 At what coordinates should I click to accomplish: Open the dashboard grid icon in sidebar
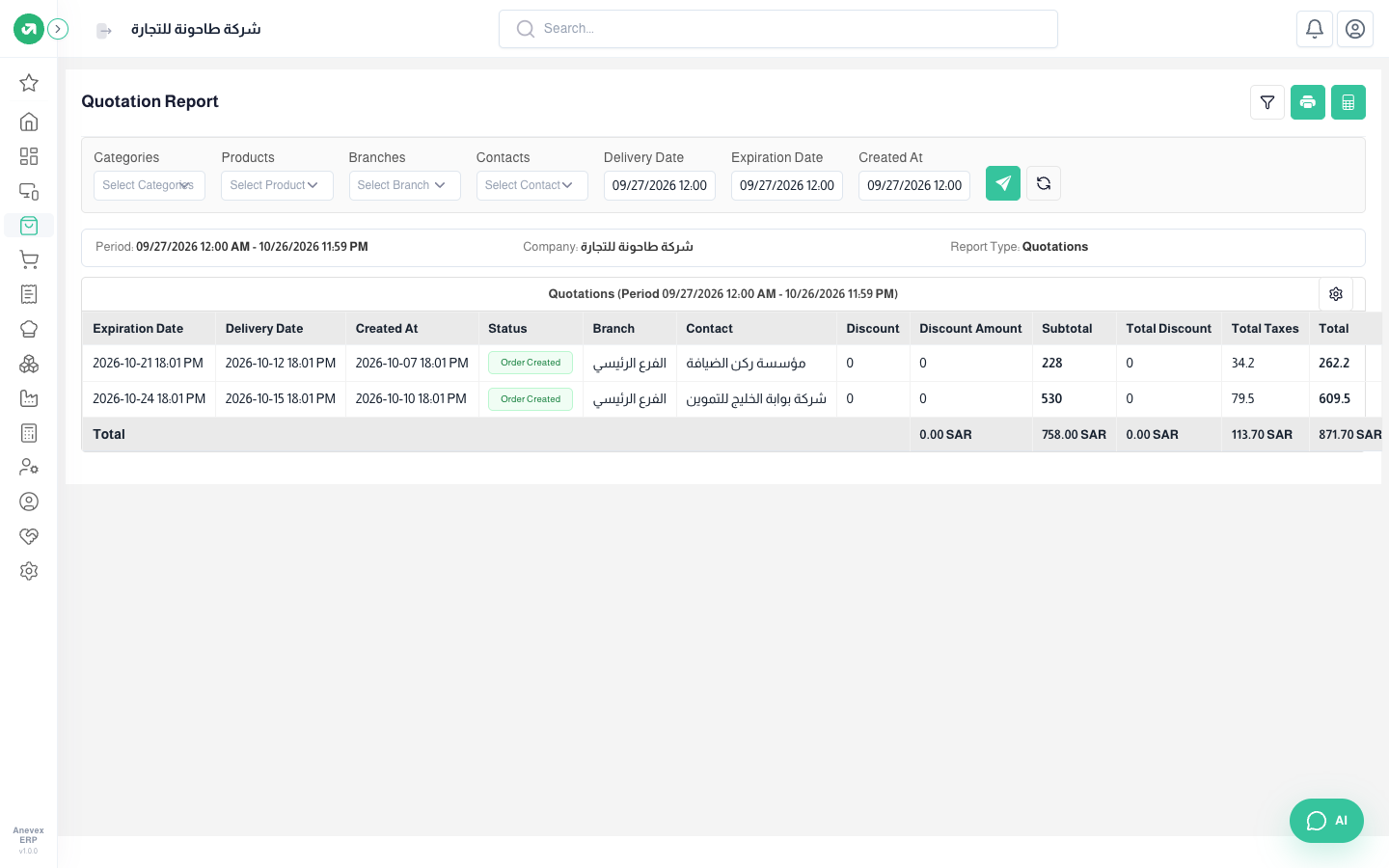(x=29, y=156)
